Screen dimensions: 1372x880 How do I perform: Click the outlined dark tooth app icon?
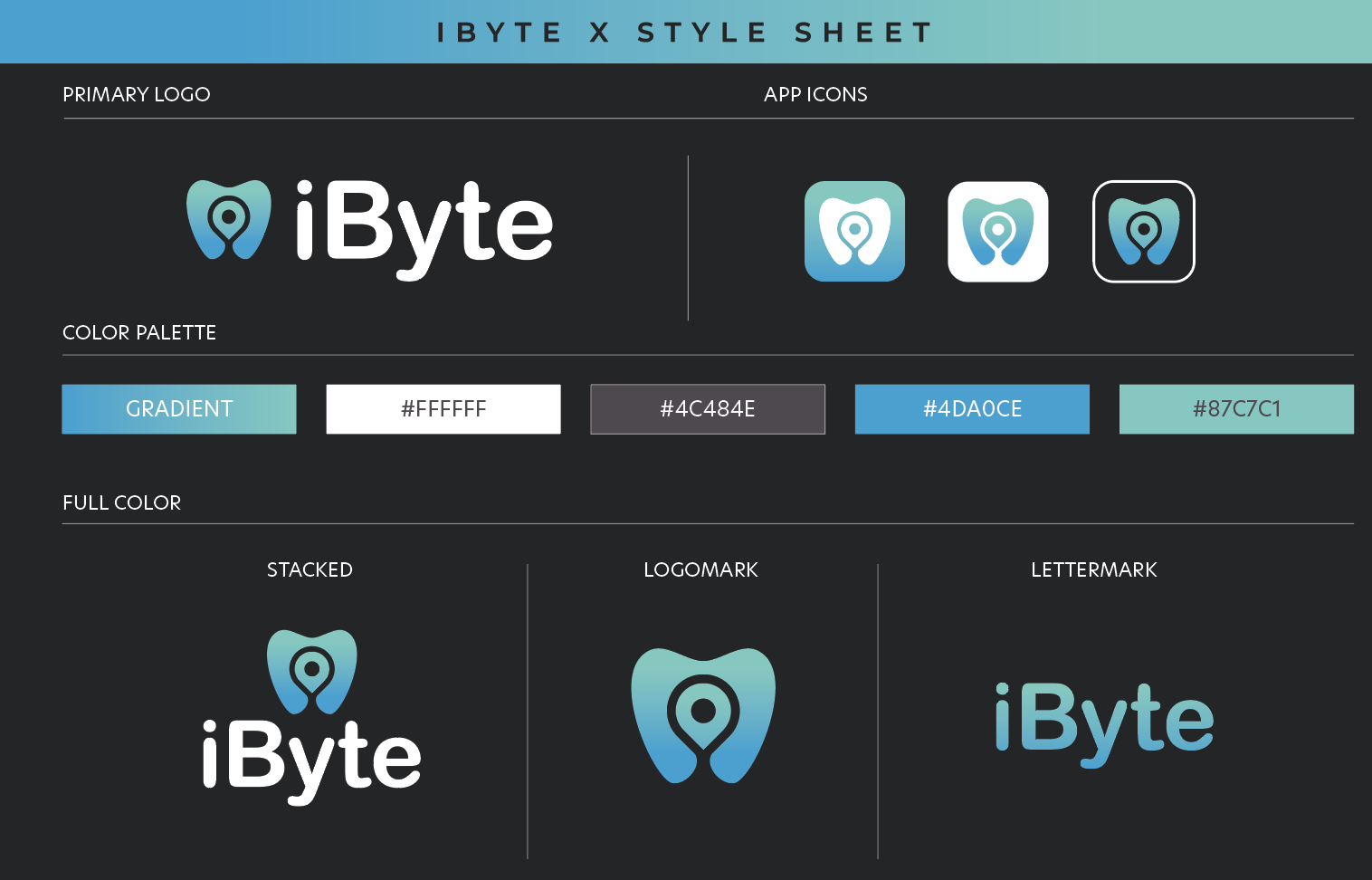click(1144, 232)
